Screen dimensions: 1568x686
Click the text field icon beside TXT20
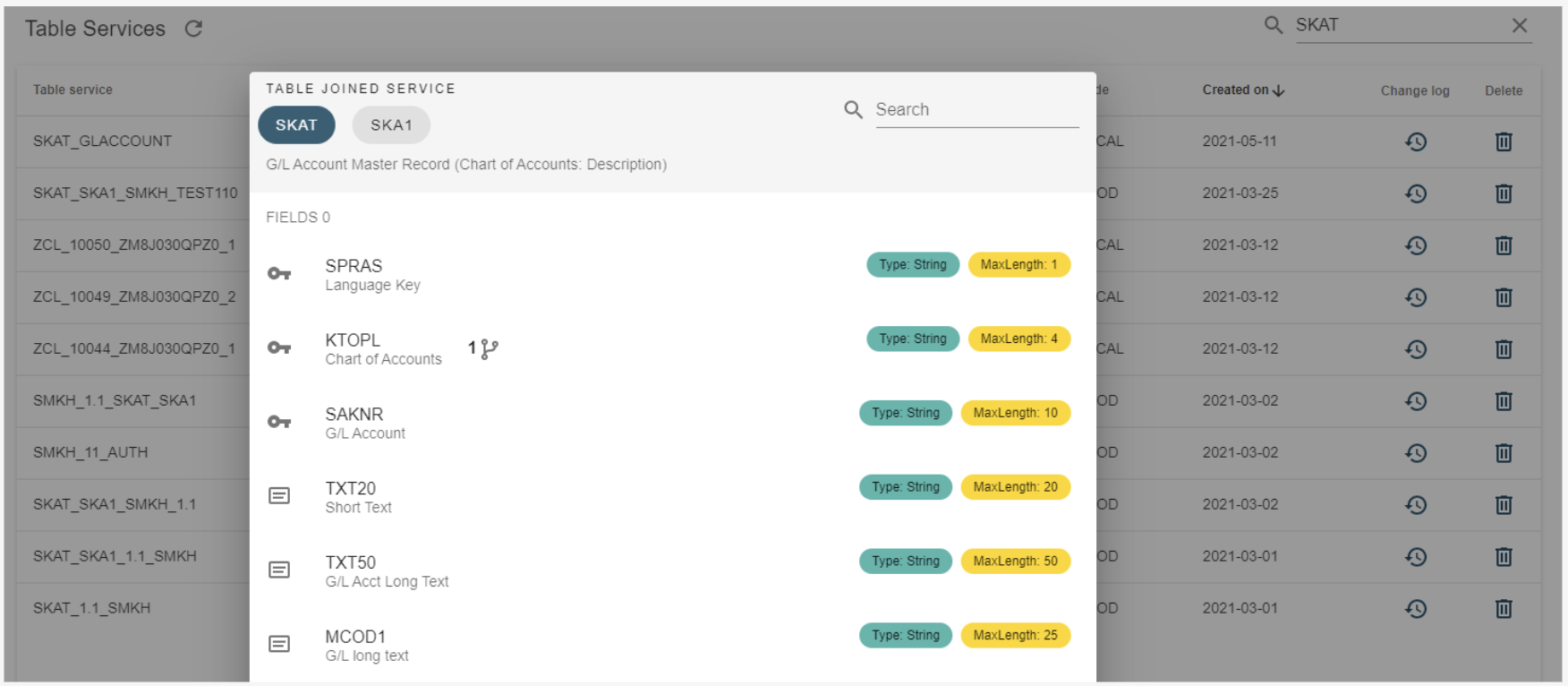279,496
